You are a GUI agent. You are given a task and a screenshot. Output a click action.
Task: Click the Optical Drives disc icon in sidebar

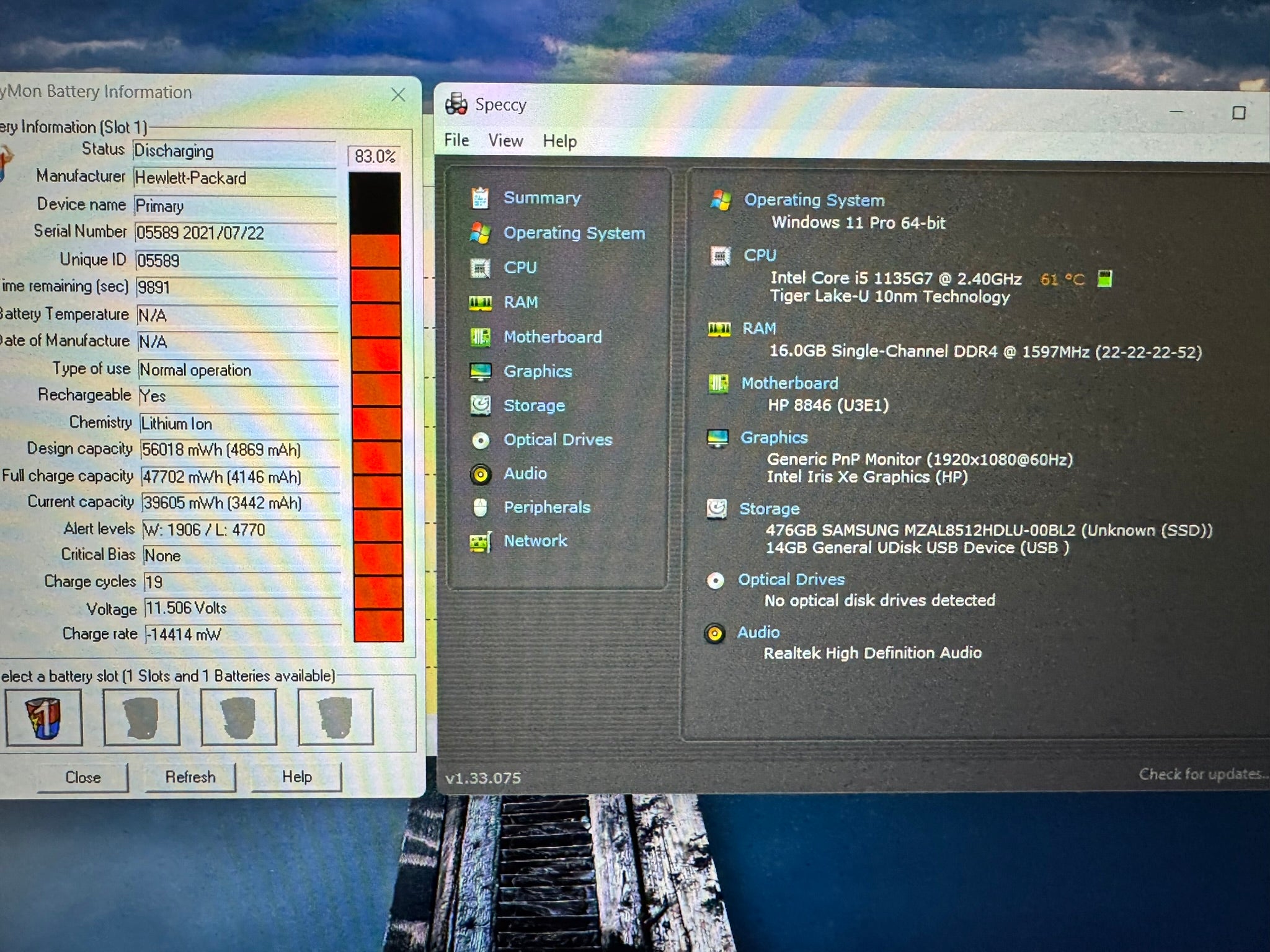(480, 440)
